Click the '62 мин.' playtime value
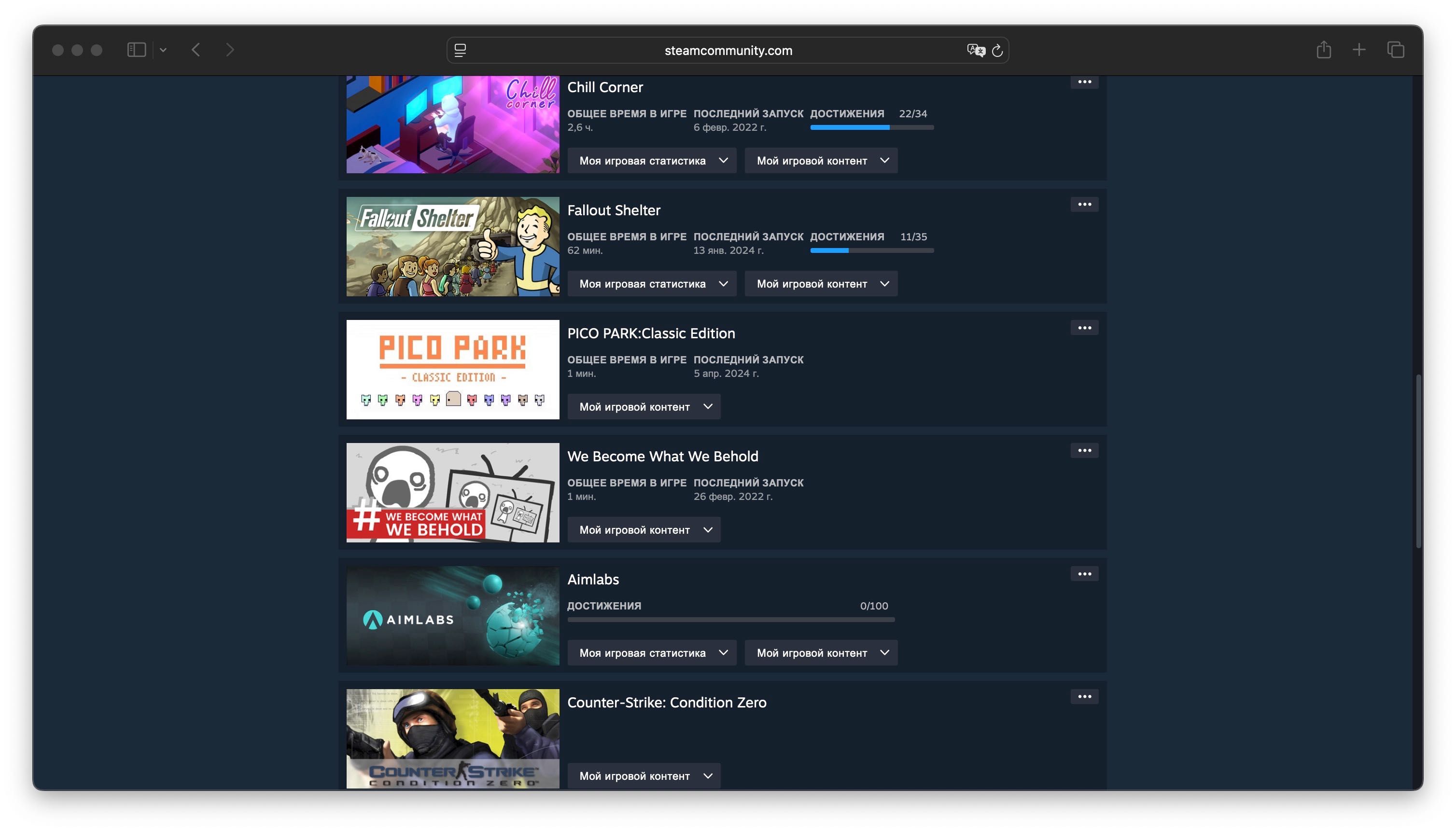This screenshot has height=831, width=1456. [x=585, y=250]
